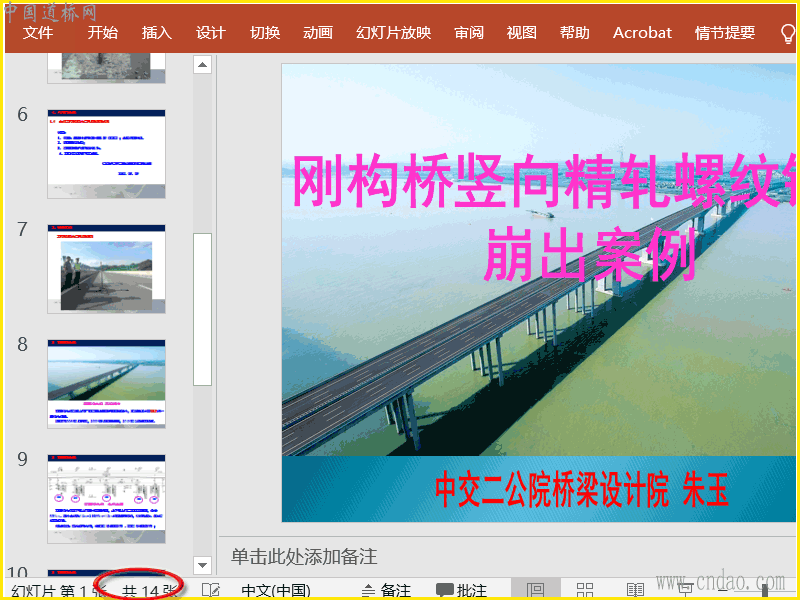800x600 pixels.
Task: Toggle the 备注 notes button
Action: tap(386, 590)
